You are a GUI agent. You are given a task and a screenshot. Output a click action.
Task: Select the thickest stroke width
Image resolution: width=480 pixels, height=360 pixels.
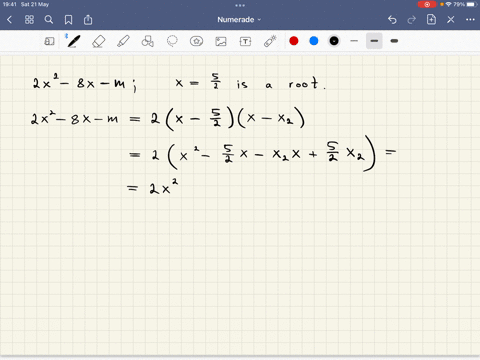pos(394,41)
